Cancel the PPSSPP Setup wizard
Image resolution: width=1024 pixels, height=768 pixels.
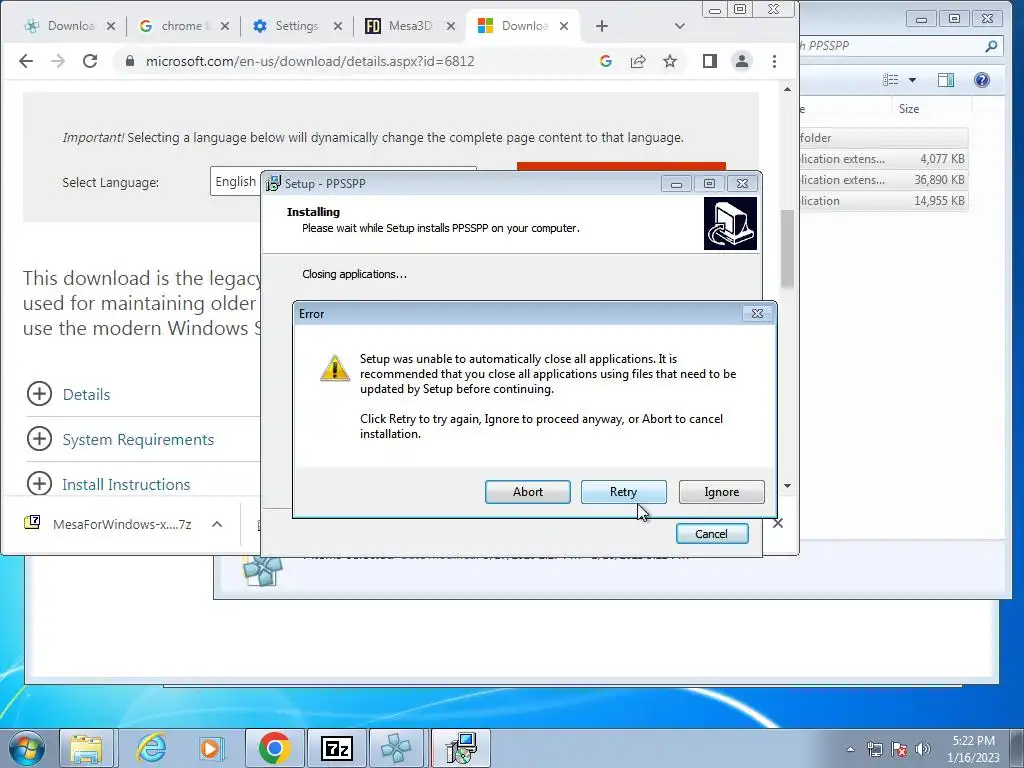pyautogui.click(x=712, y=534)
